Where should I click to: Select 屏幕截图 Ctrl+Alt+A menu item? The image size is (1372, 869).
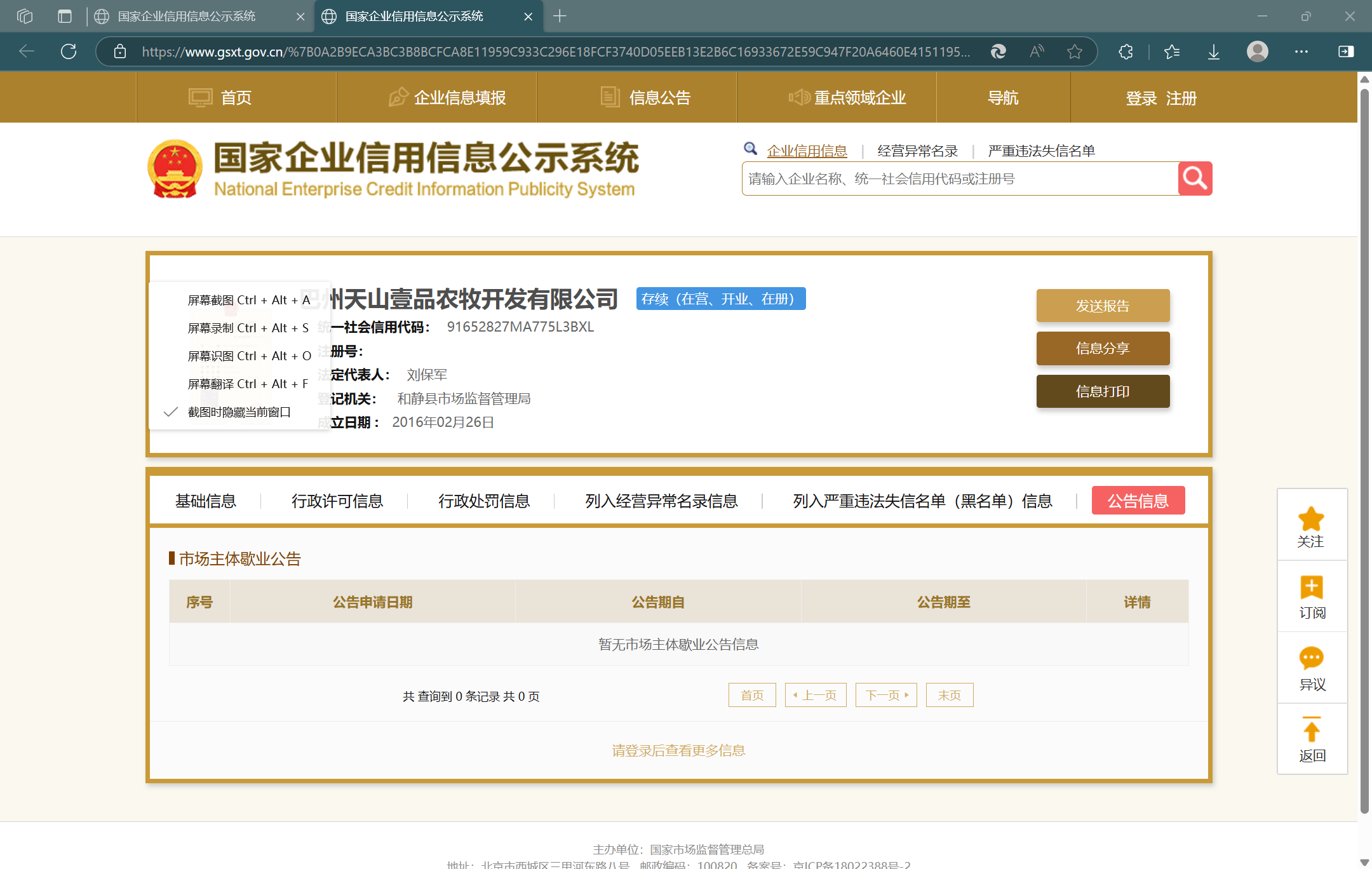239,300
